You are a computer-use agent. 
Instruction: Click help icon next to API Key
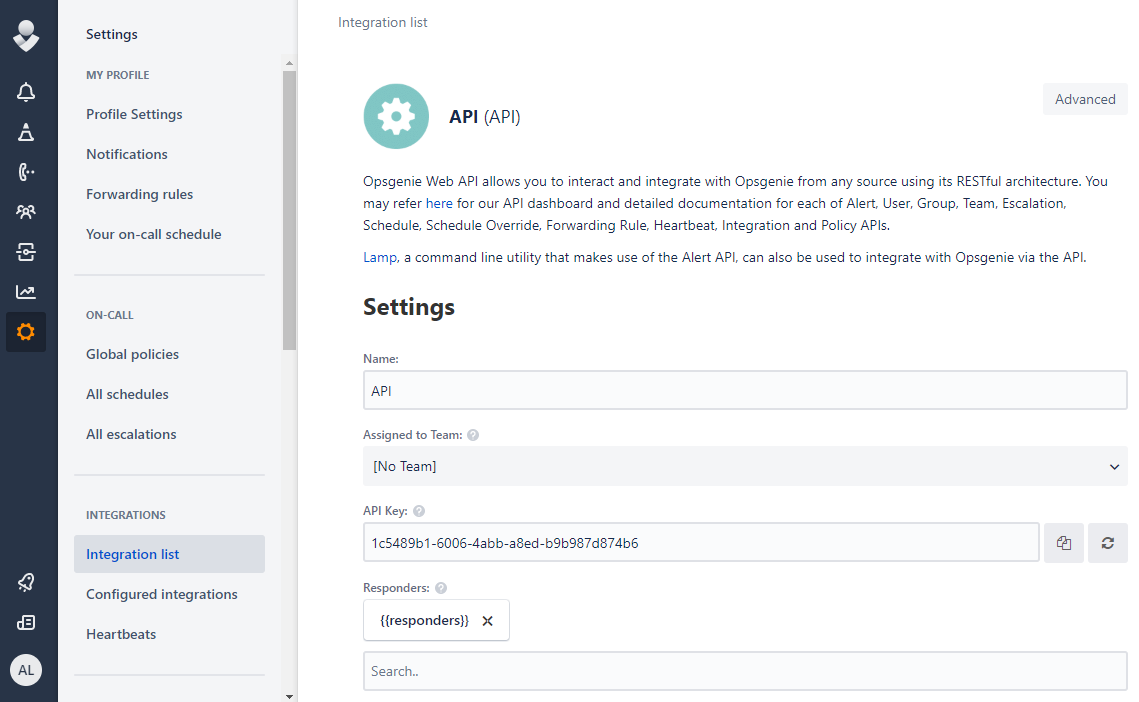419,511
